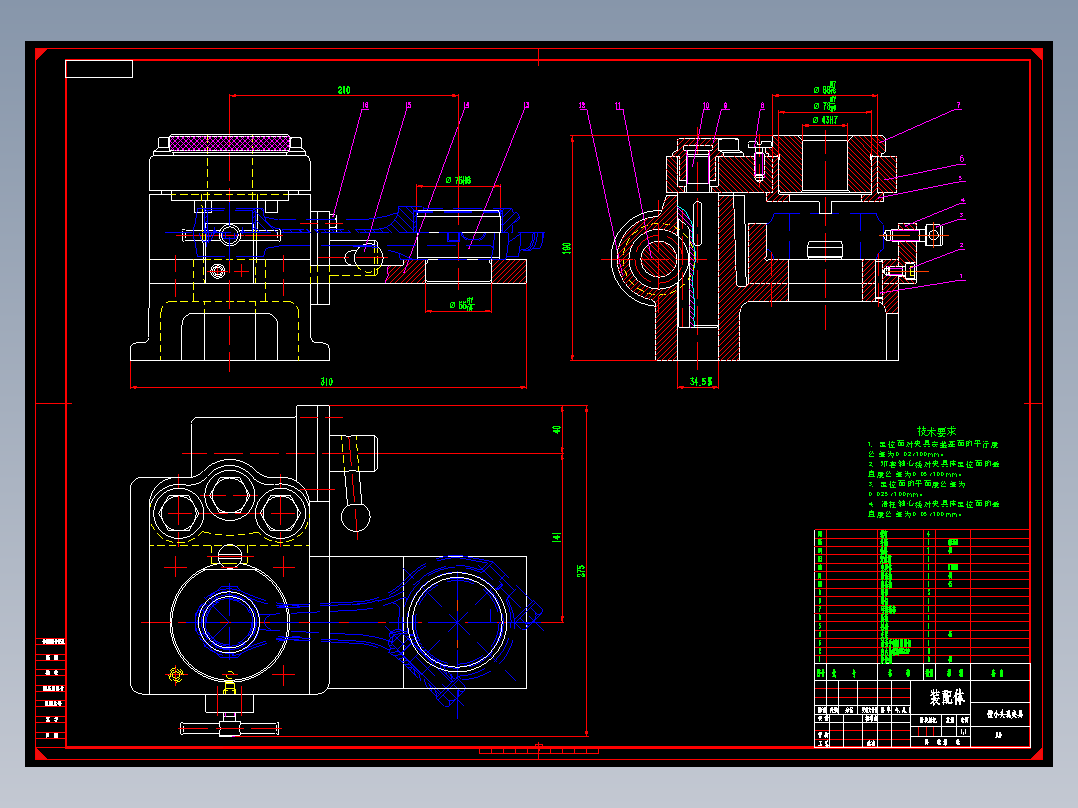Select the Ø88 diameter dimension in section view
The height and width of the screenshot is (808, 1078).
click(x=824, y=89)
